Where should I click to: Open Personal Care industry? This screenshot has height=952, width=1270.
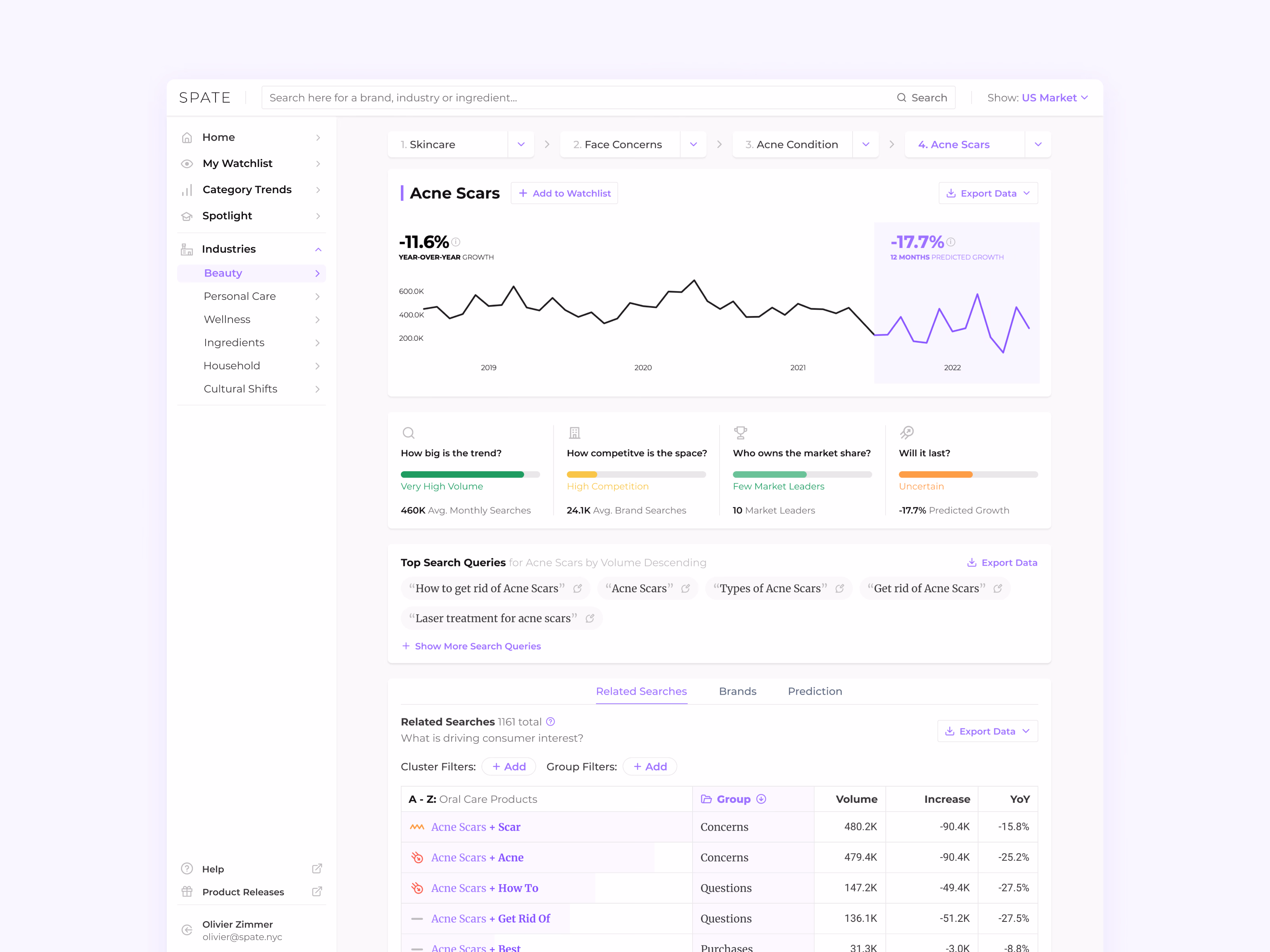(x=252, y=296)
